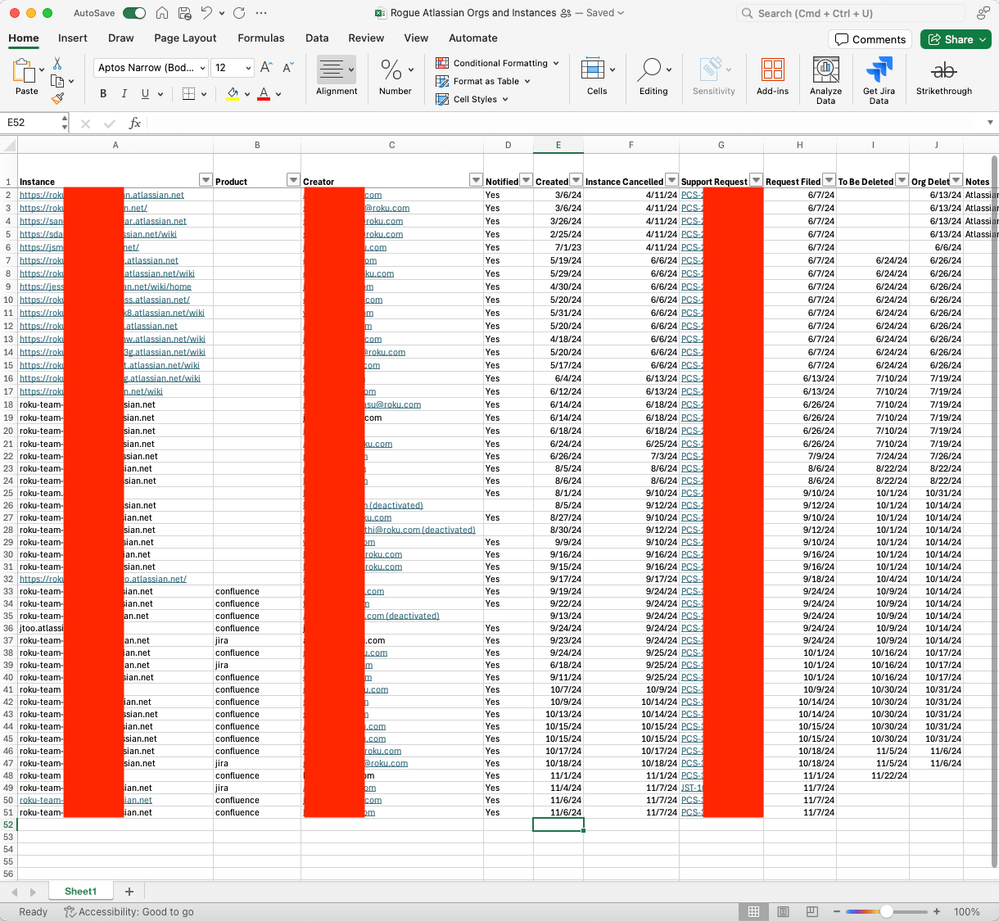This screenshot has height=921, width=999.
Task: Click the Editing magnifier icon
Action: [x=650, y=69]
